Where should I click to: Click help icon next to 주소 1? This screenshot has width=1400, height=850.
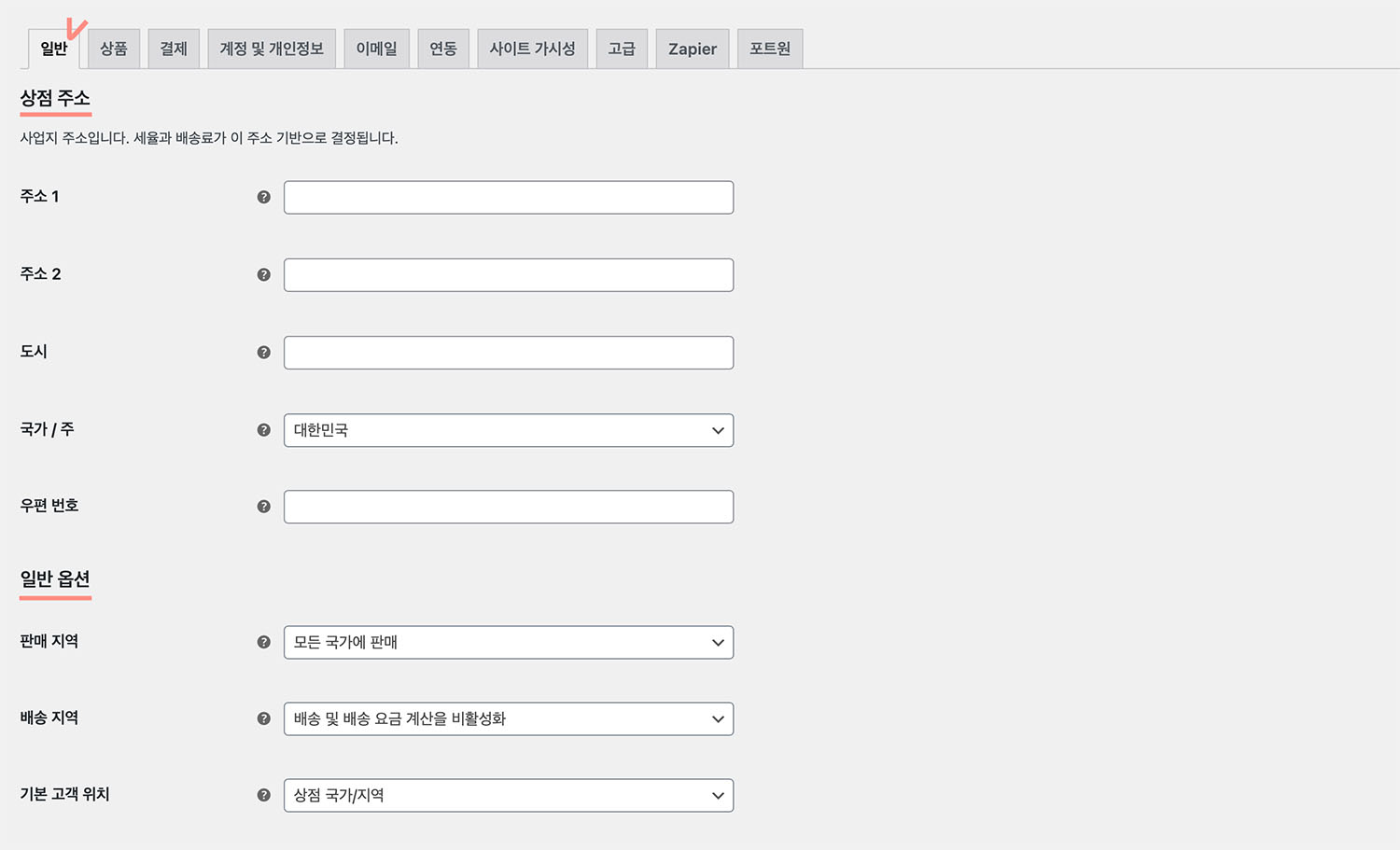263,197
